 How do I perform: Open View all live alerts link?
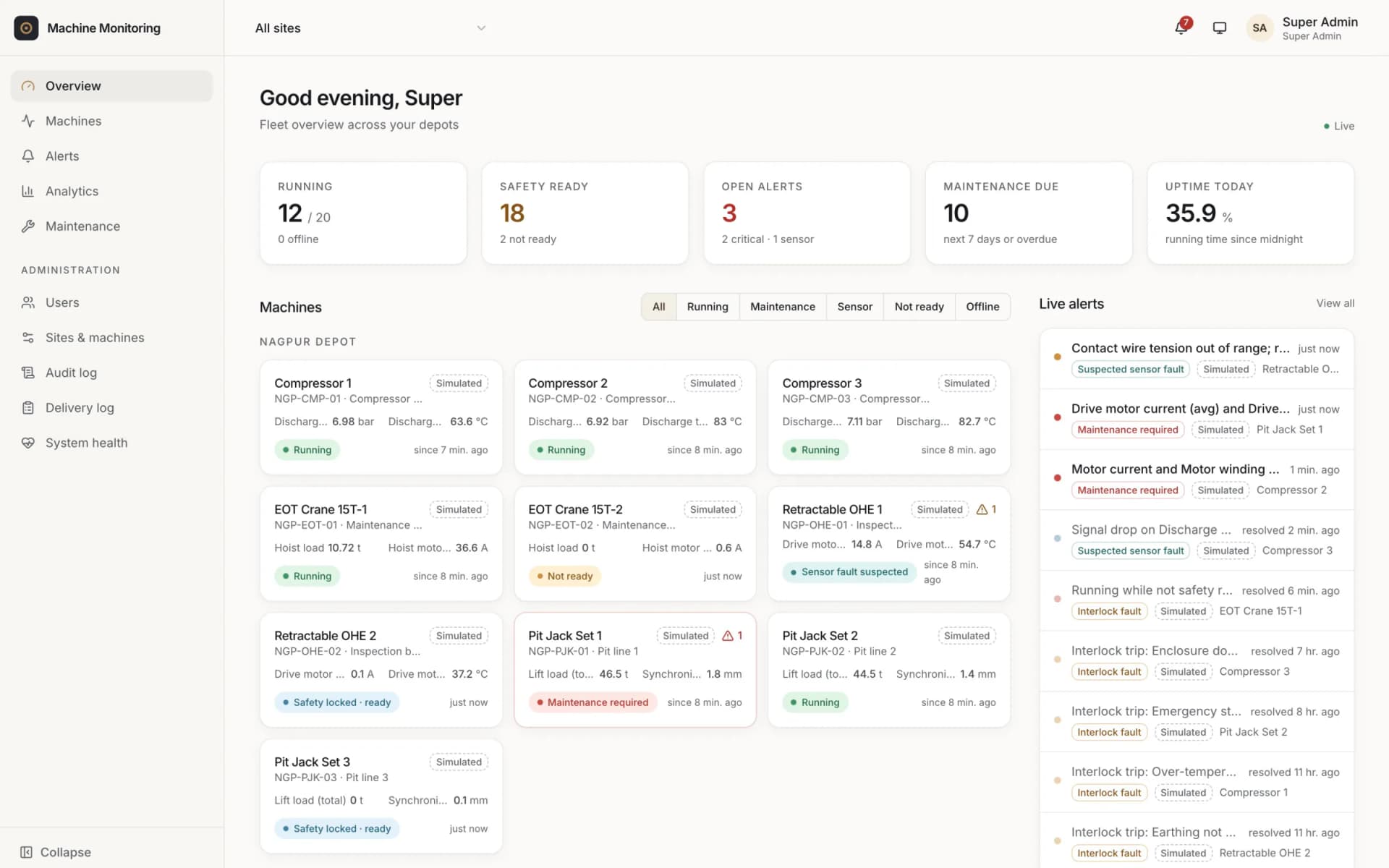(1335, 303)
